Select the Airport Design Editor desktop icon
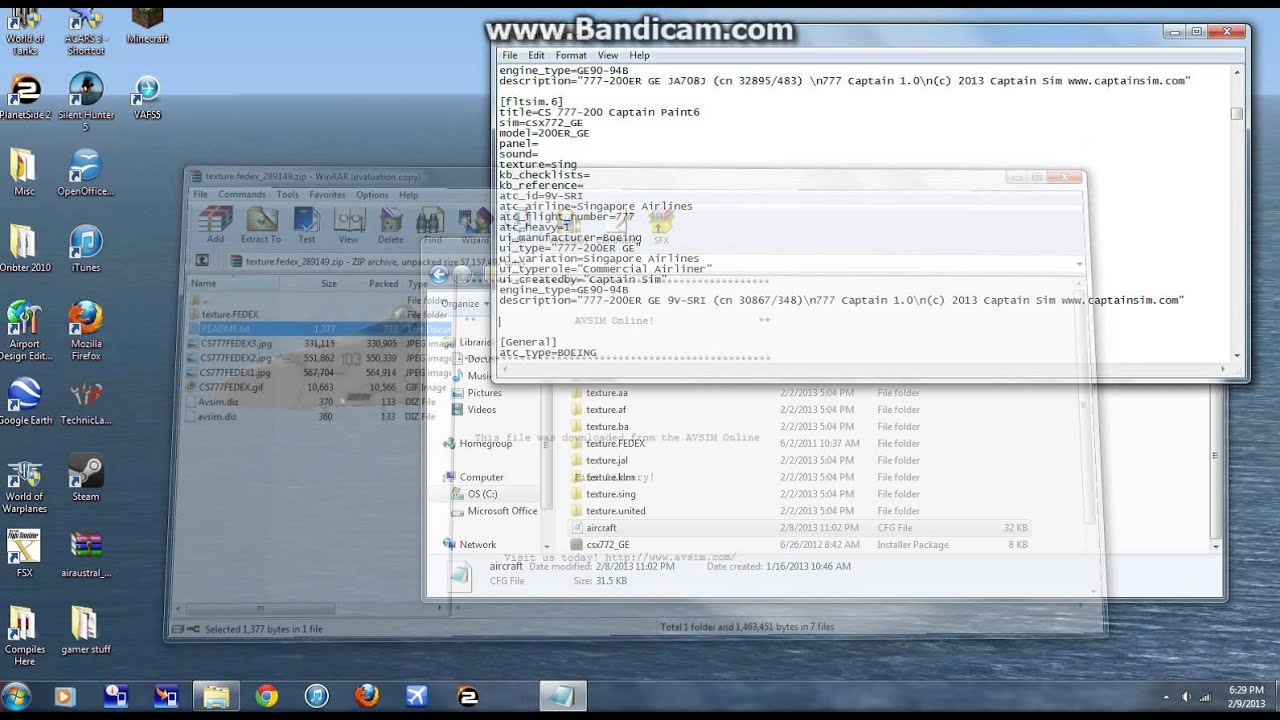1280x720 pixels. [x=24, y=330]
